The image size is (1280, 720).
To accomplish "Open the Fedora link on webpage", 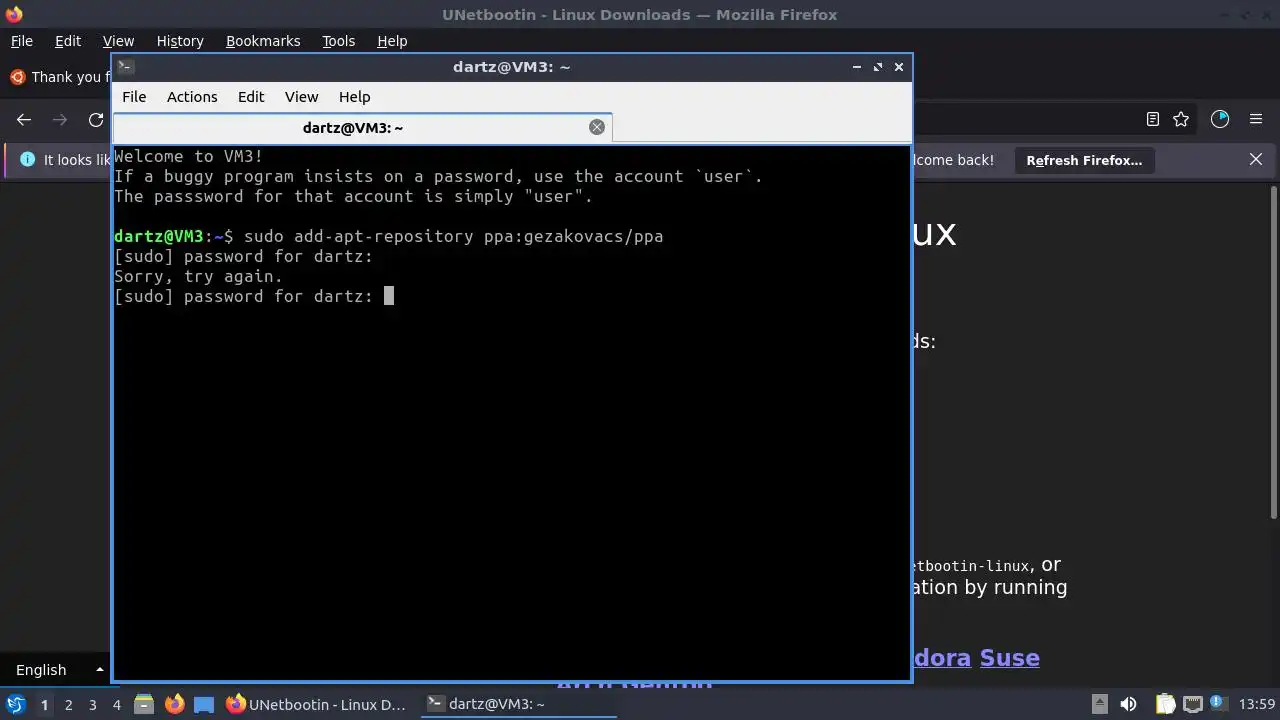I will (x=941, y=658).
